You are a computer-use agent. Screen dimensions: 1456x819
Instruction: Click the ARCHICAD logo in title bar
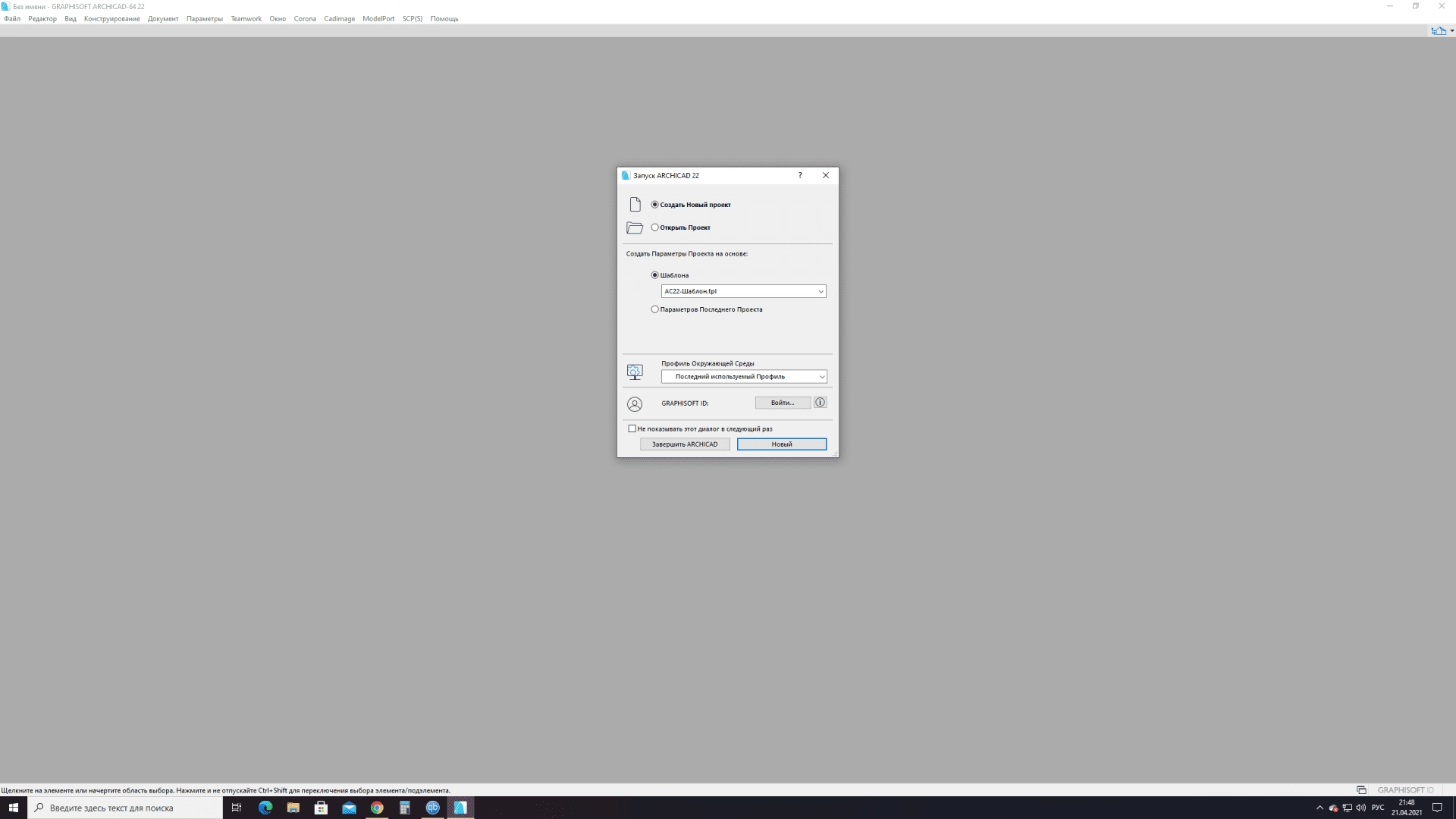click(5, 6)
